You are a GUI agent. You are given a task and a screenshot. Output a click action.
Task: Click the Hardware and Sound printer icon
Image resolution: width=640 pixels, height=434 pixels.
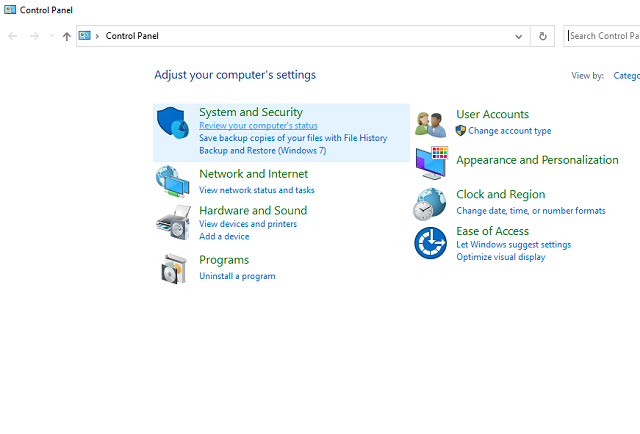[173, 222]
